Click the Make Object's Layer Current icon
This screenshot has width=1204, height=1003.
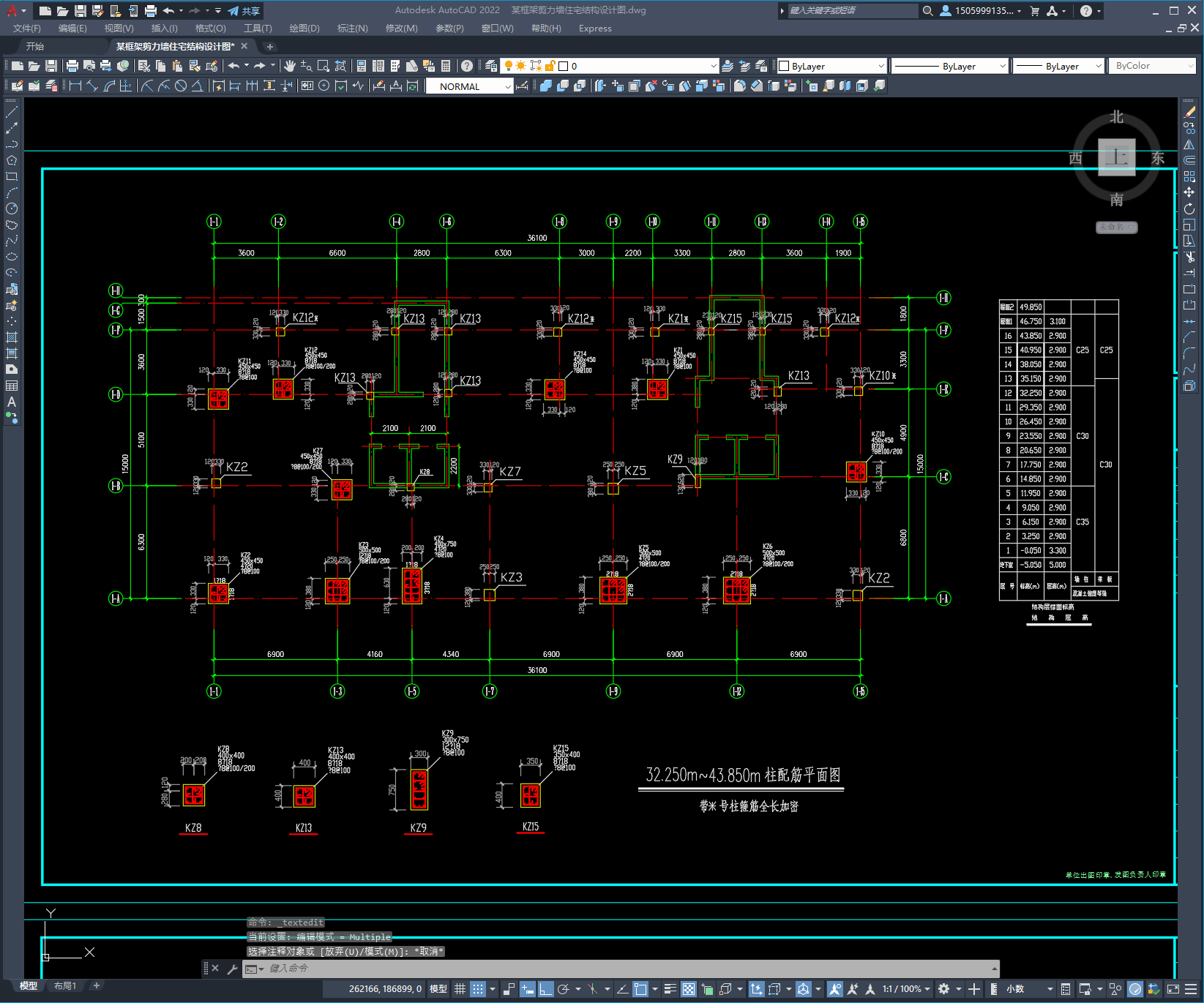pos(728,66)
